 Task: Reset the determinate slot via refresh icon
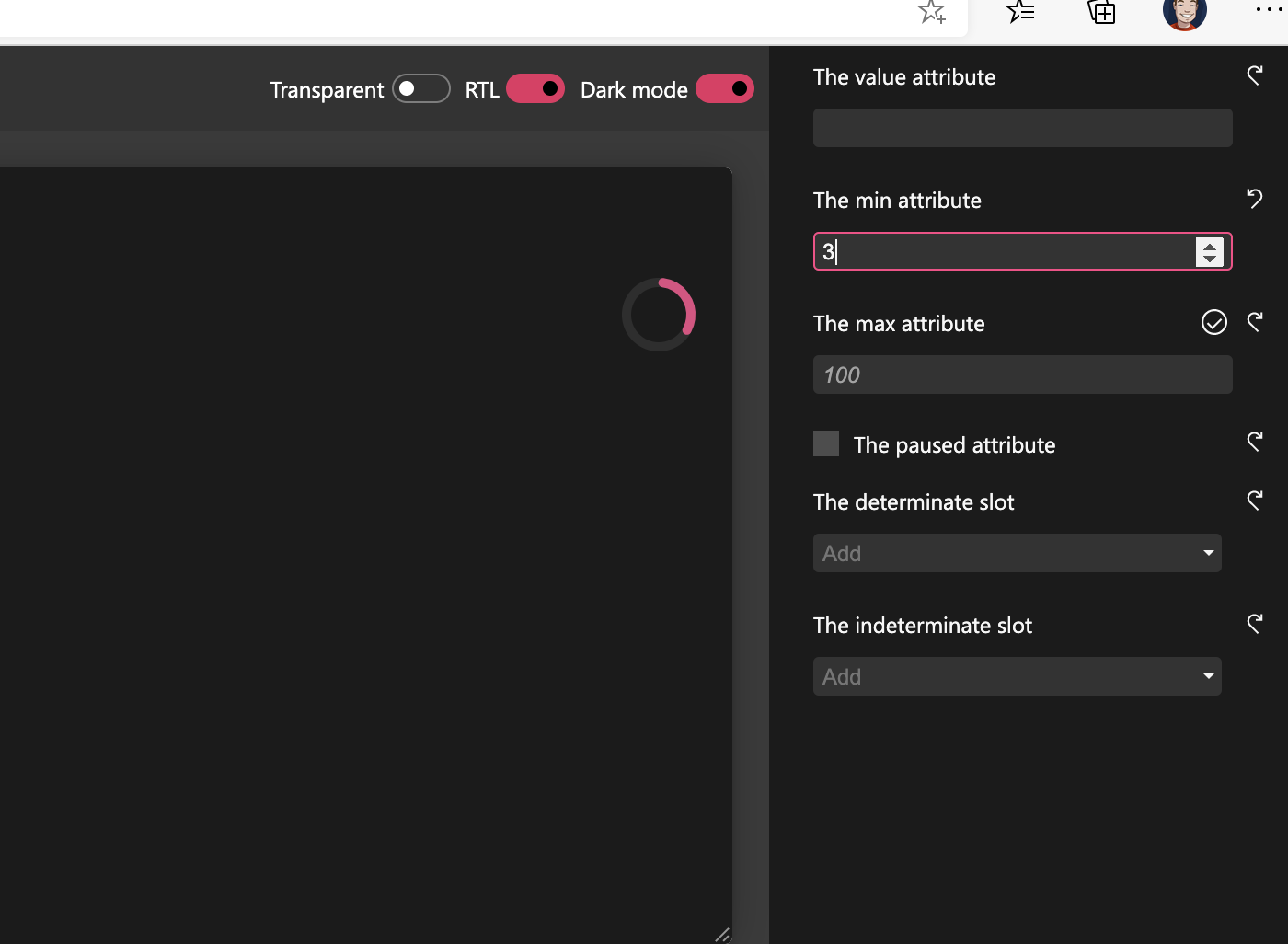click(1255, 501)
